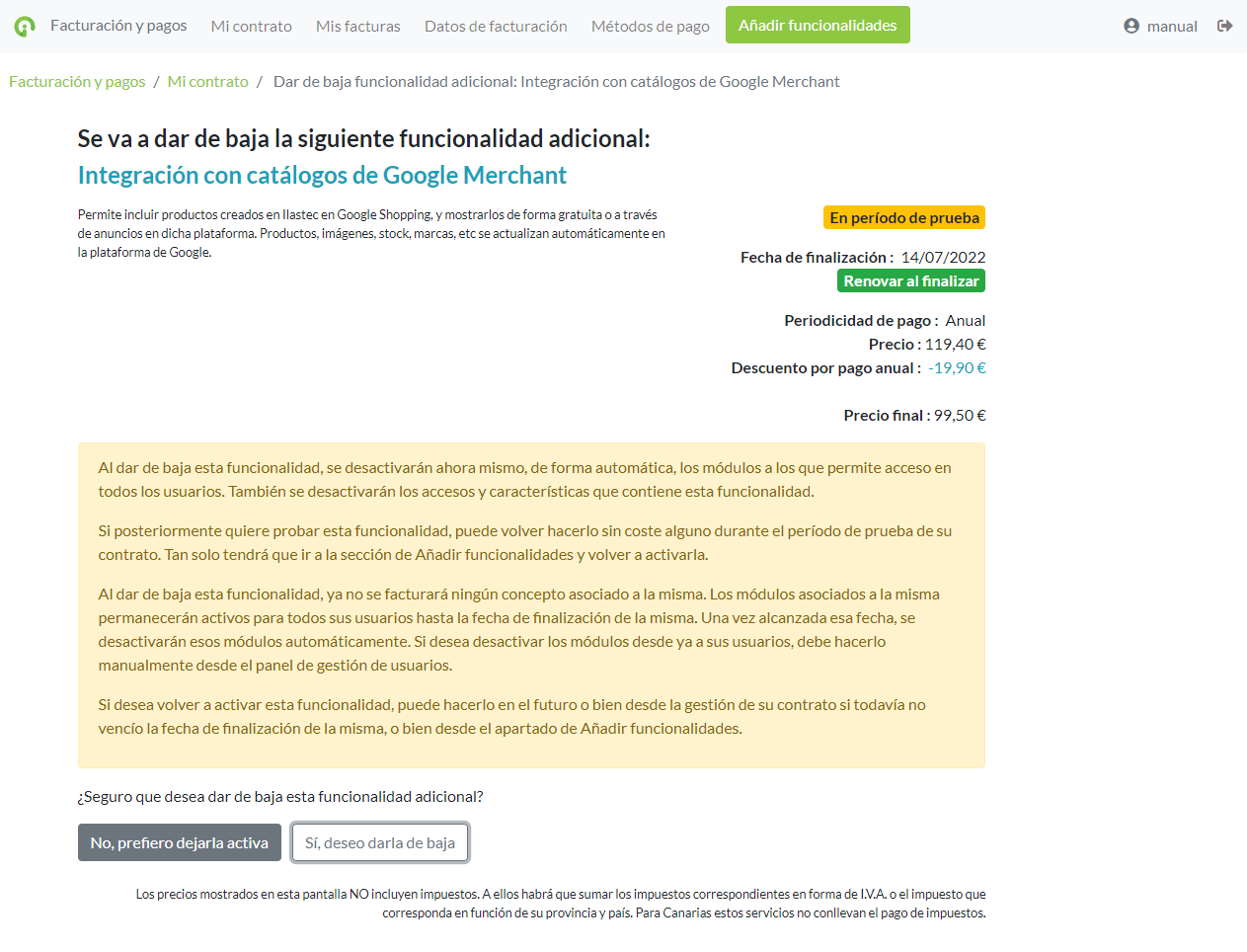The image size is (1247, 952).
Task: Click the En período de prueba badge
Action: (903, 217)
